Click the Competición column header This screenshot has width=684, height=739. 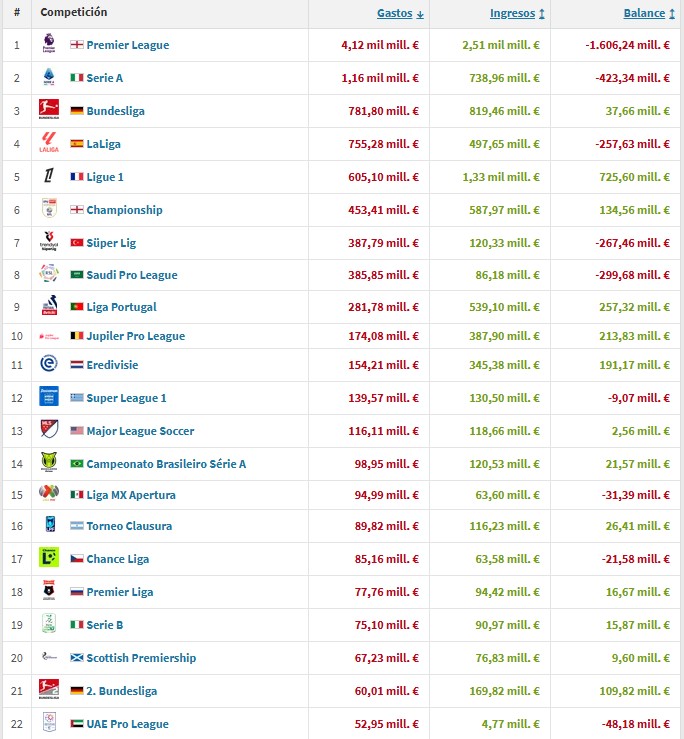(74, 12)
